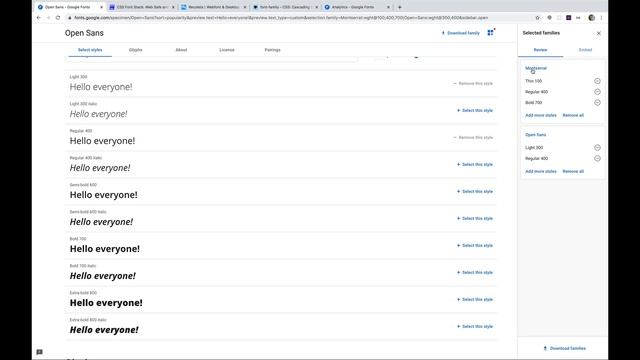Click Download family
Screen dimensions: 640x360
[x=460, y=33]
